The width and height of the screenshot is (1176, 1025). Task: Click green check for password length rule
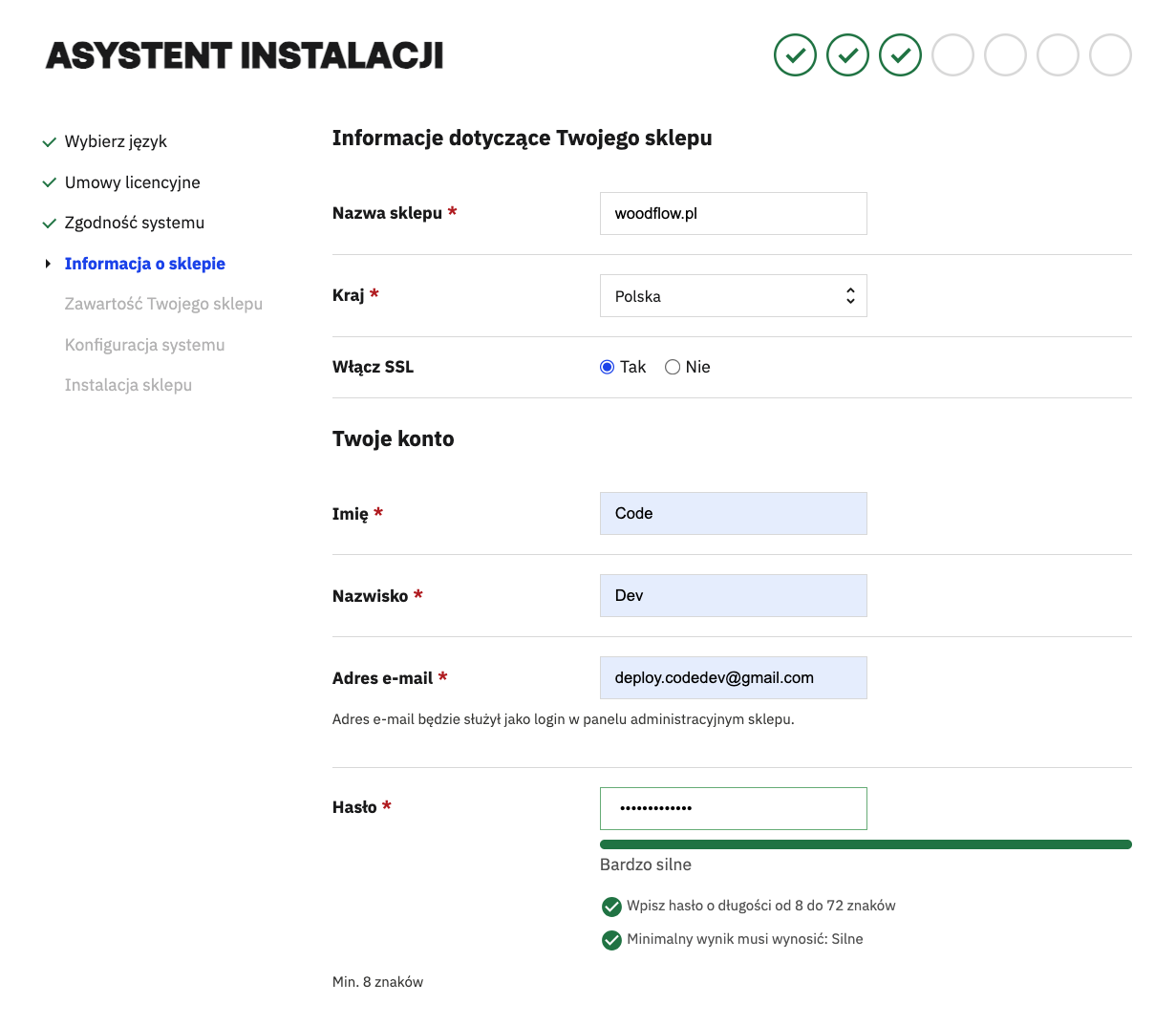pyautogui.click(x=611, y=907)
